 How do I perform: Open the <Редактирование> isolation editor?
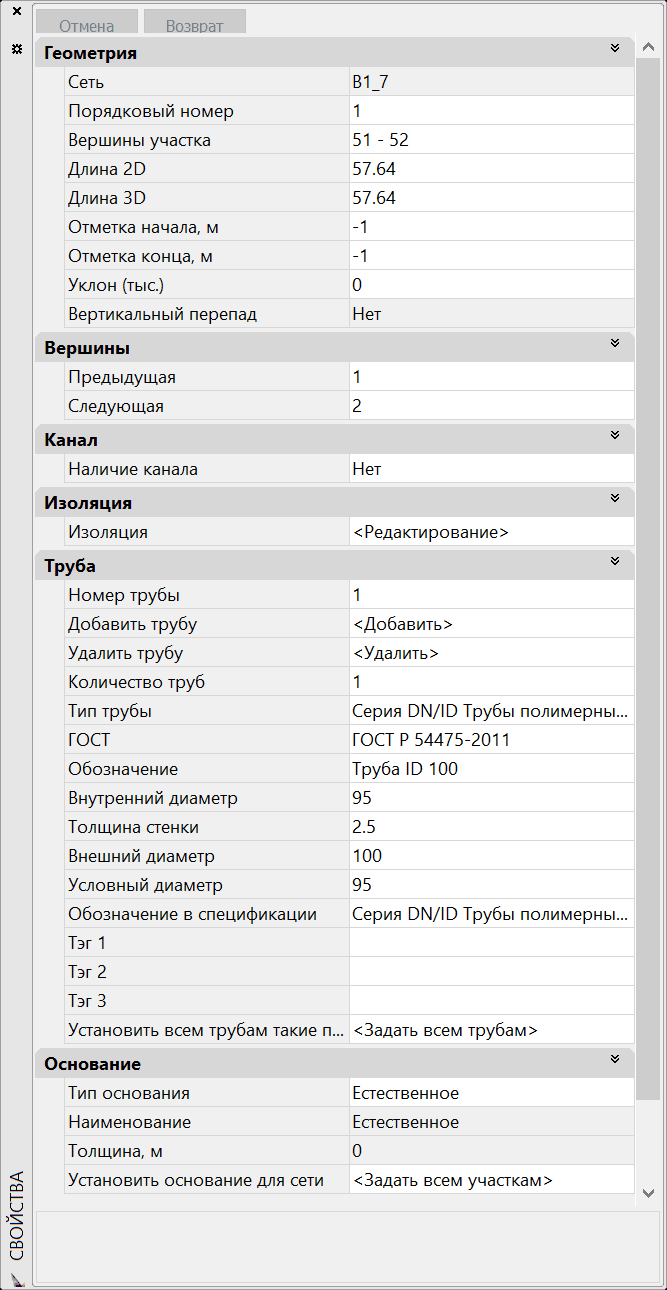click(x=431, y=533)
